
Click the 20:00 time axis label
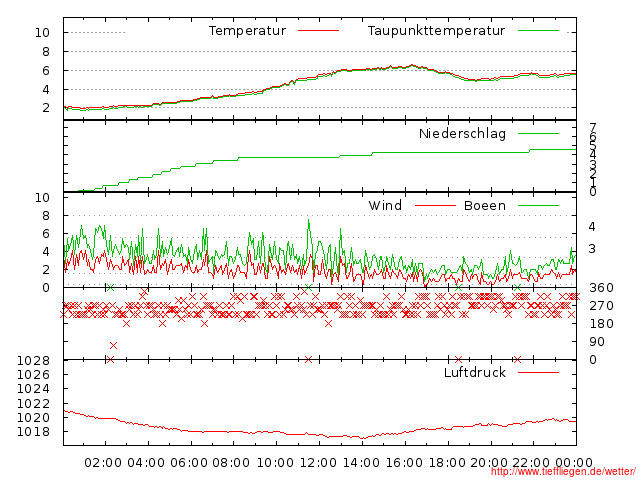pos(489,463)
